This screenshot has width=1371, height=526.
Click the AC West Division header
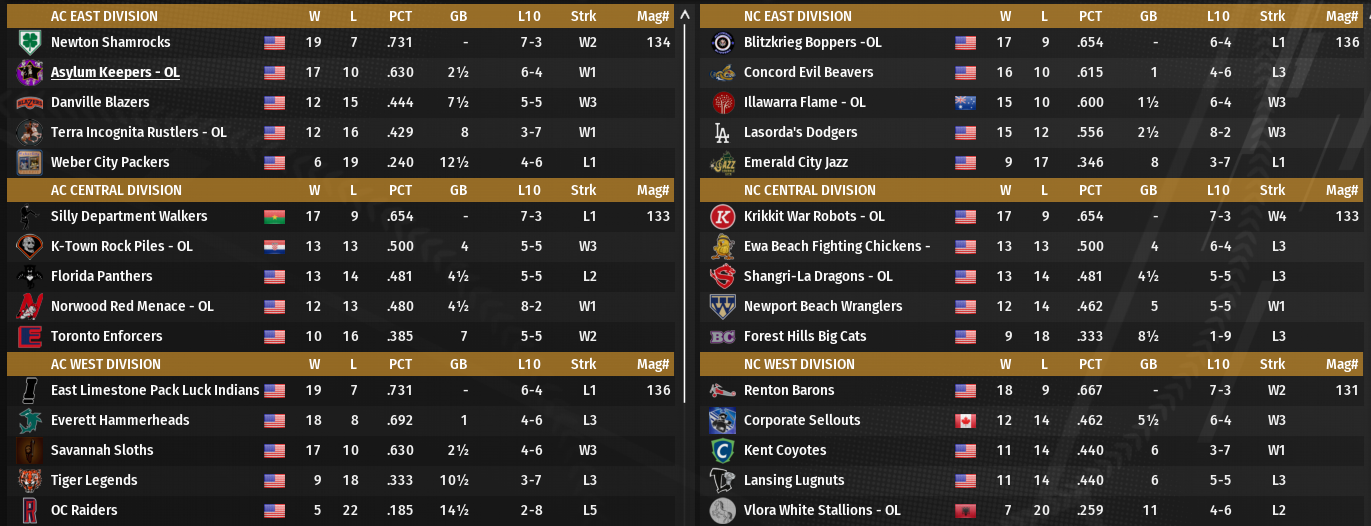click(x=116, y=364)
